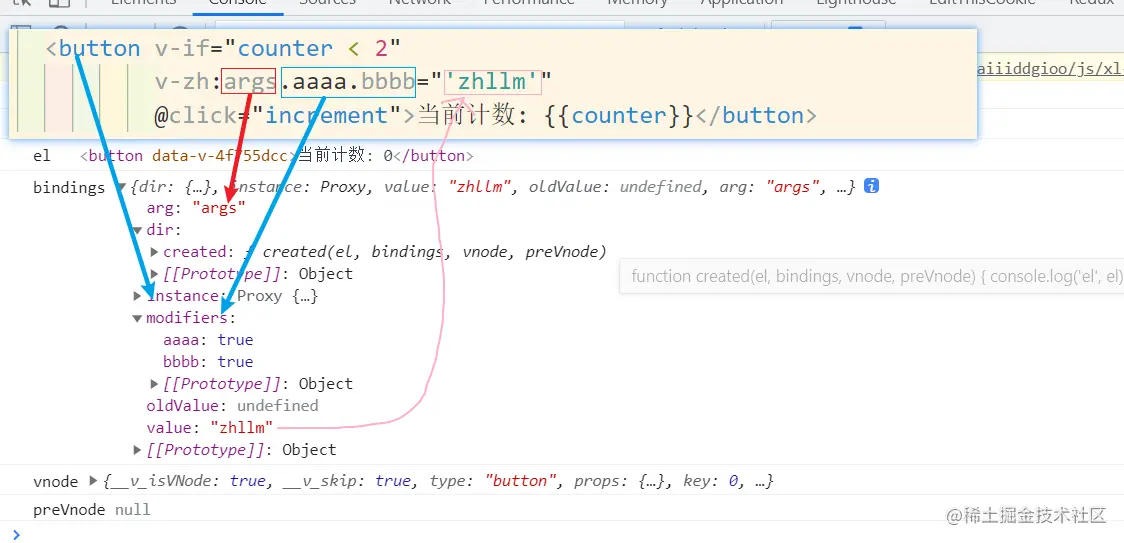1124x543 pixels.
Task: Collapse the modifiers property
Action: coord(137,318)
